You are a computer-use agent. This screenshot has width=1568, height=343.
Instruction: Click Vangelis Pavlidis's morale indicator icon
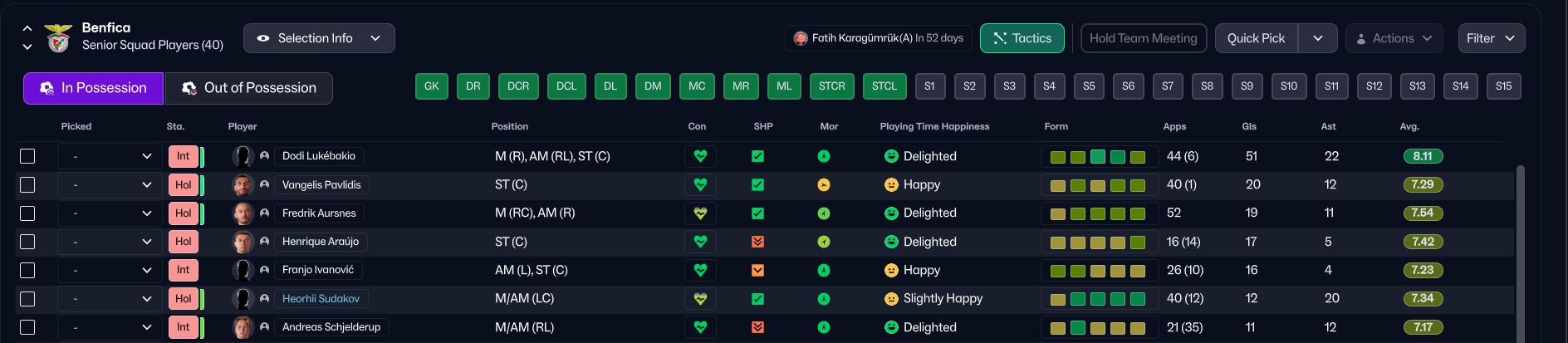[824, 185]
